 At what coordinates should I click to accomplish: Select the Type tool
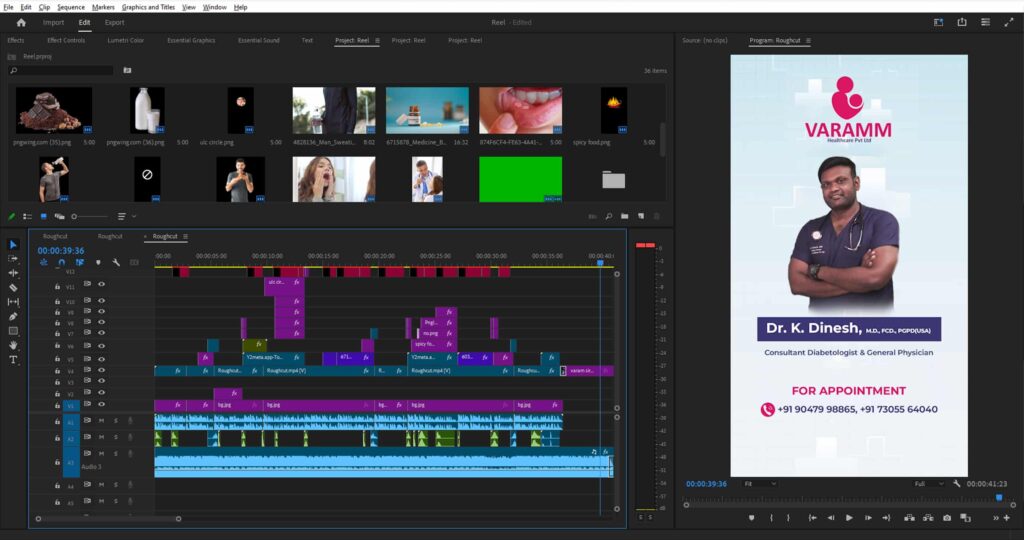click(x=13, y=360)
